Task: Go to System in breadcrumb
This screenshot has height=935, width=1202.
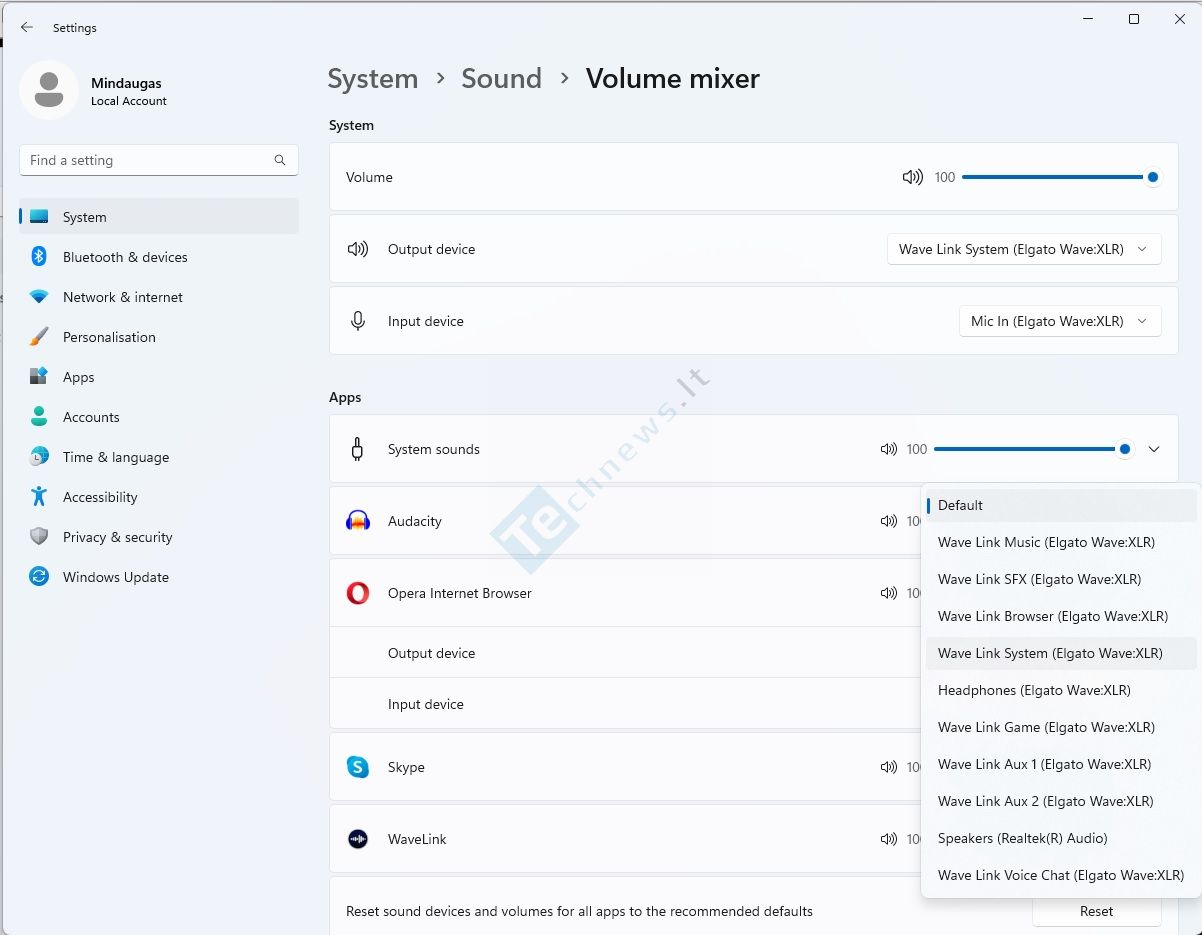Action: [x=373, y=79]
